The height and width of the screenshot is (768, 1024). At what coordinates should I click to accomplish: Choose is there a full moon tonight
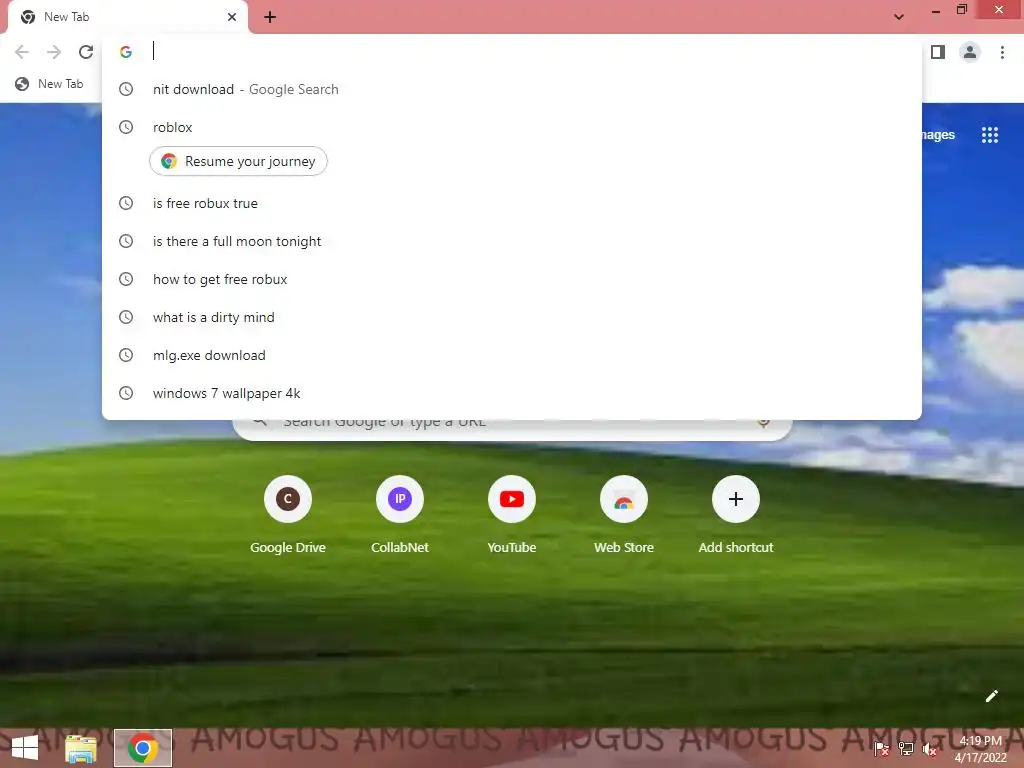(511, 242)
